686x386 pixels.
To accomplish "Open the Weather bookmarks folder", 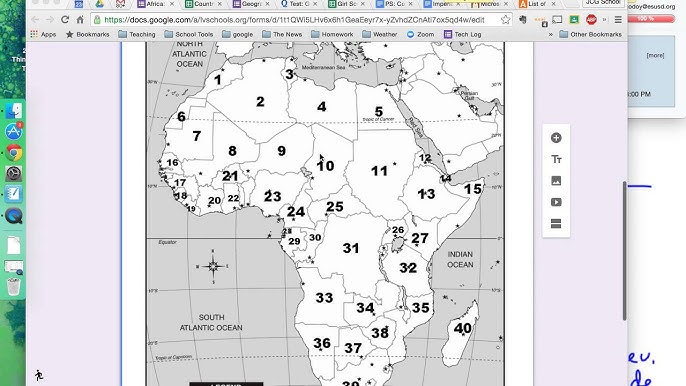I will [x=380, y=34].
